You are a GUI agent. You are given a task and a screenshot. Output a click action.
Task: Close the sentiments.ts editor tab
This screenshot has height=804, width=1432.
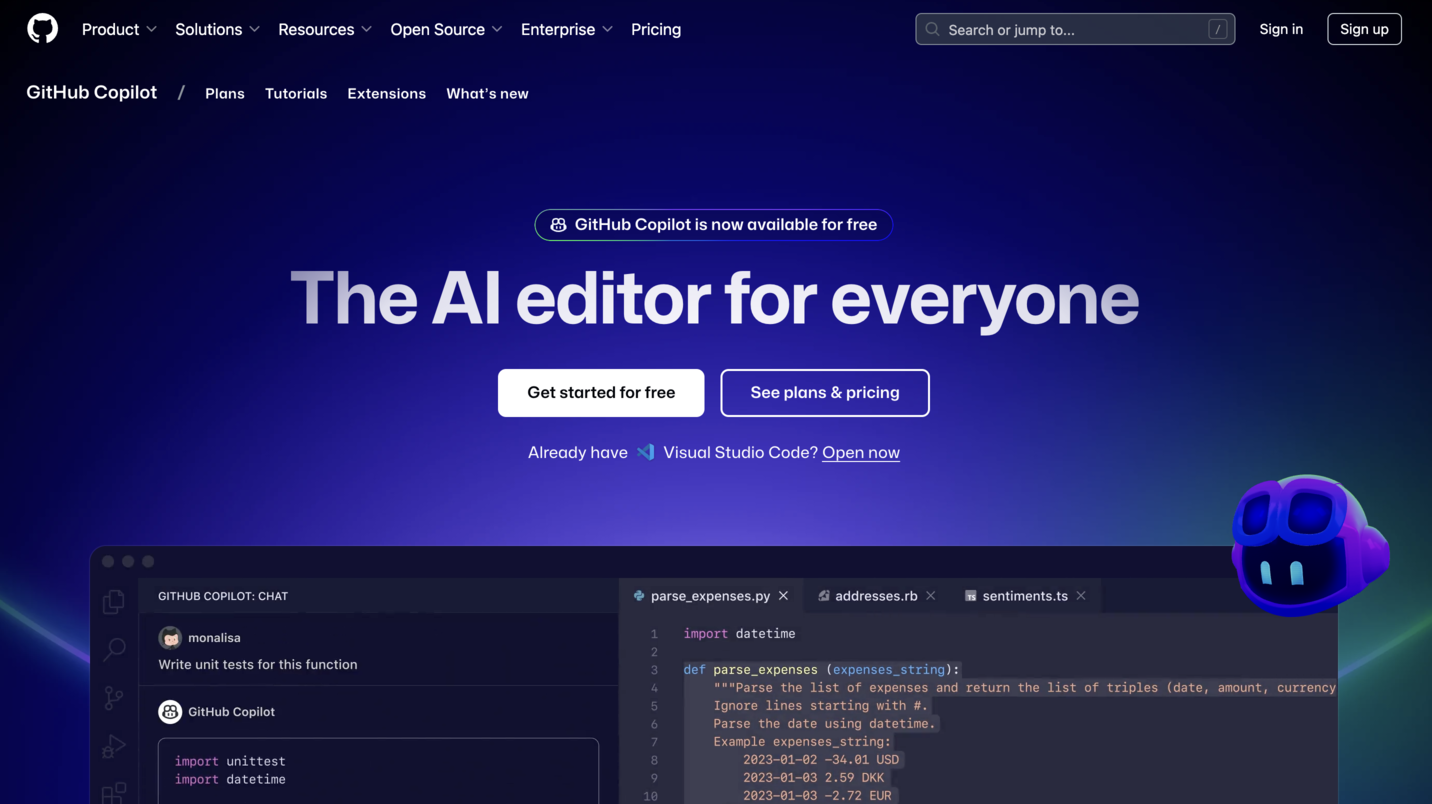pos(1081,596)
